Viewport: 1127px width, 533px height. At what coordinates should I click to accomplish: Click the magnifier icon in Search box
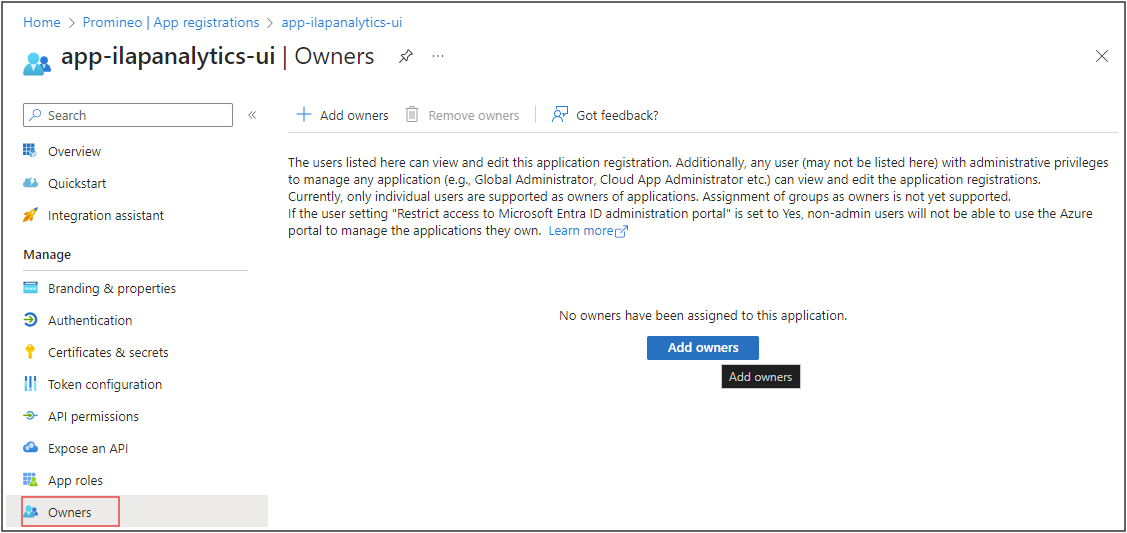point(36,115)
